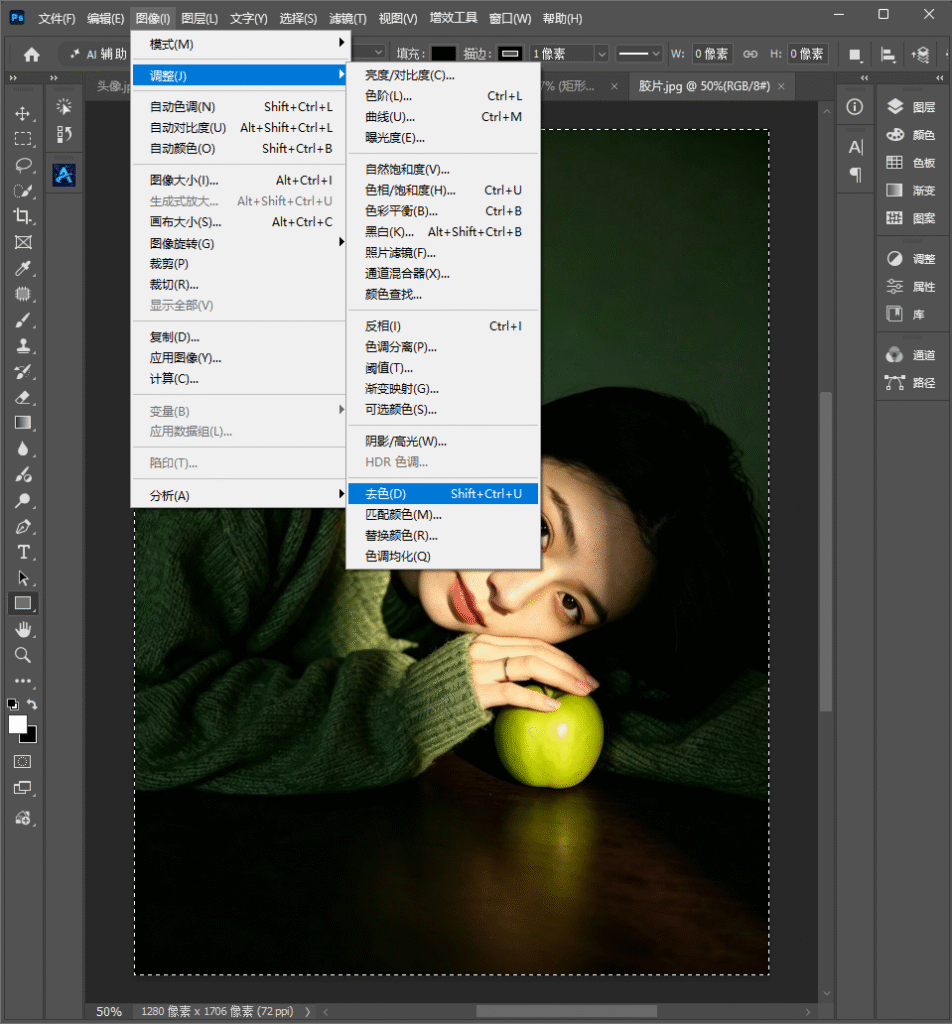952x1024 pixels.
Task: Click 自动色调(N) menu entry
Action: click(240, 106)
